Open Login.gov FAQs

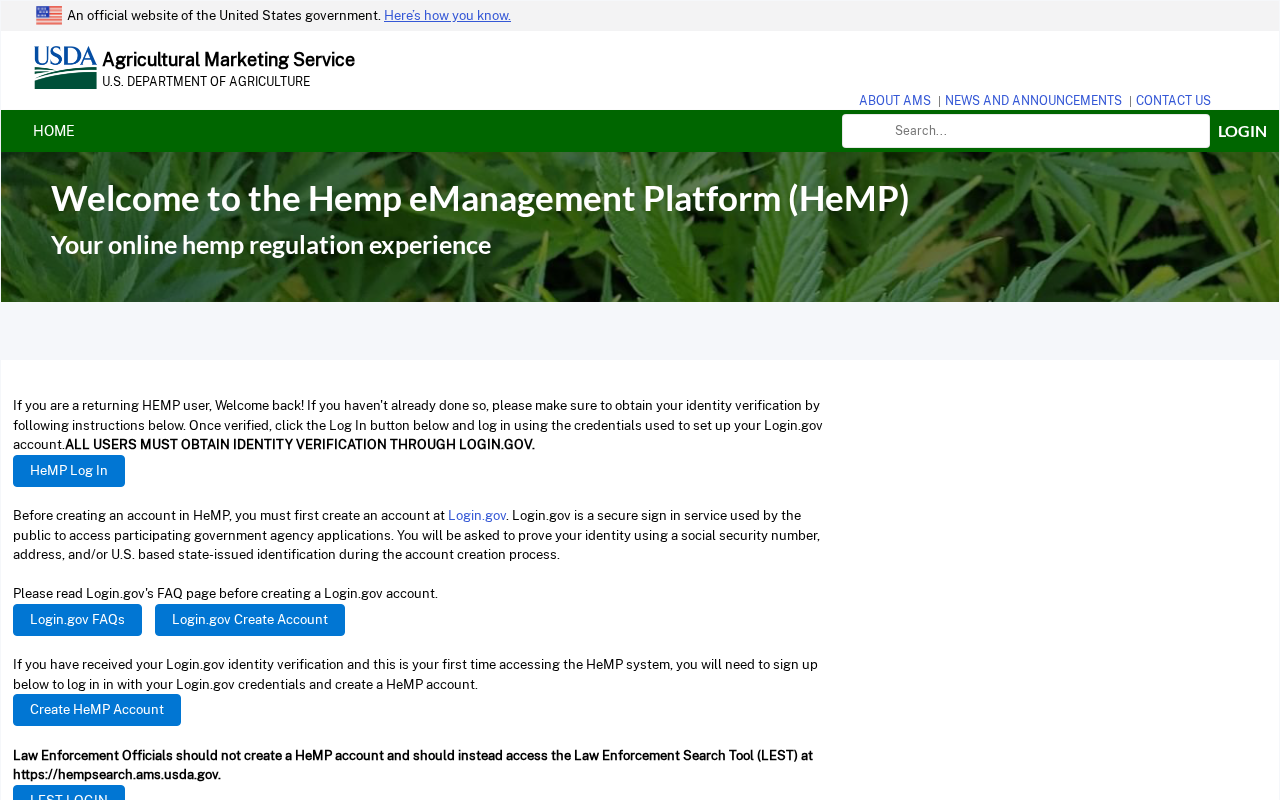pos(77,620)
